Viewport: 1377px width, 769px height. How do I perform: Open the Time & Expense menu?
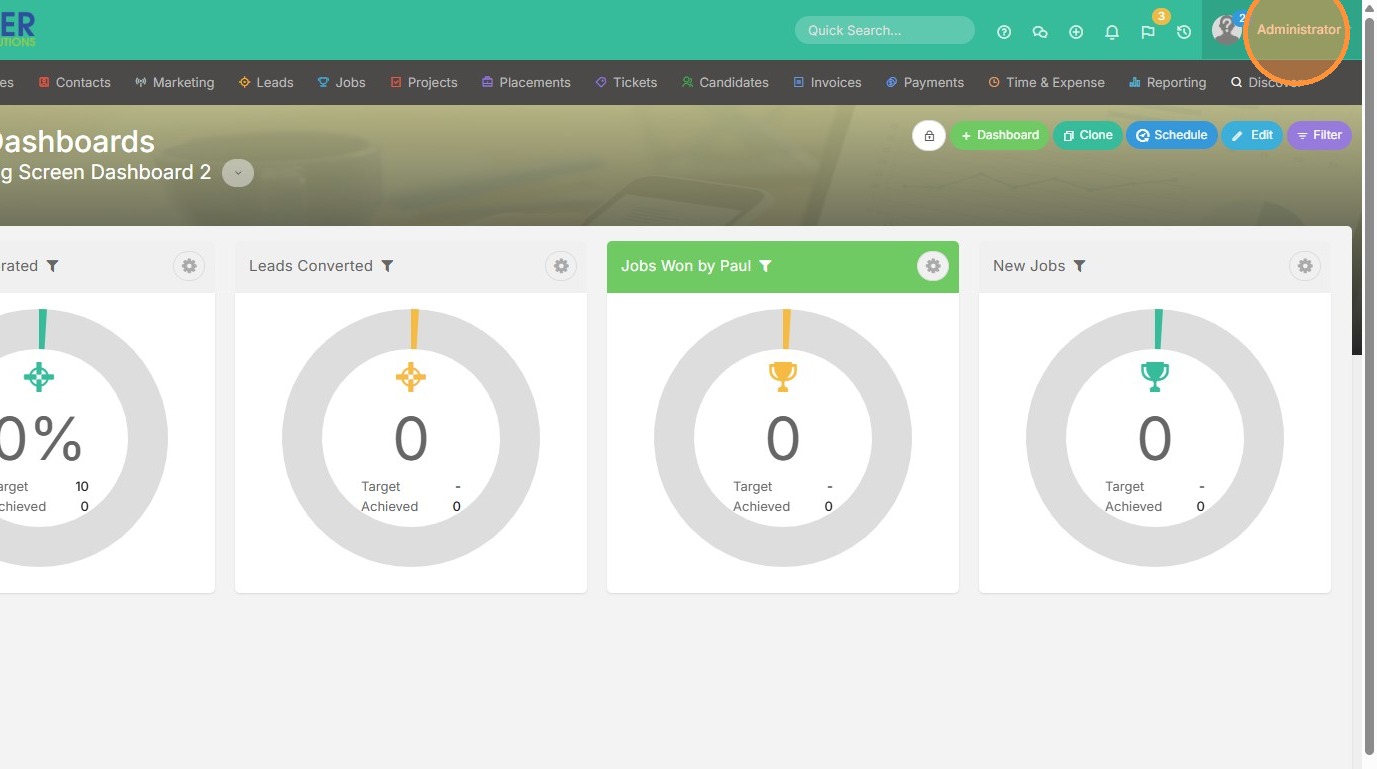coord(1046,83)
